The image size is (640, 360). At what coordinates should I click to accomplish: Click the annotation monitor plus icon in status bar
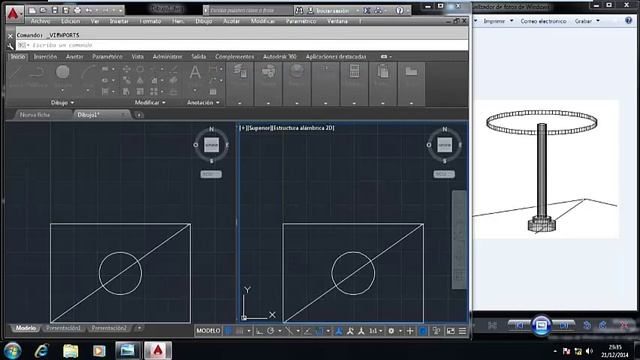pos(410,331)
